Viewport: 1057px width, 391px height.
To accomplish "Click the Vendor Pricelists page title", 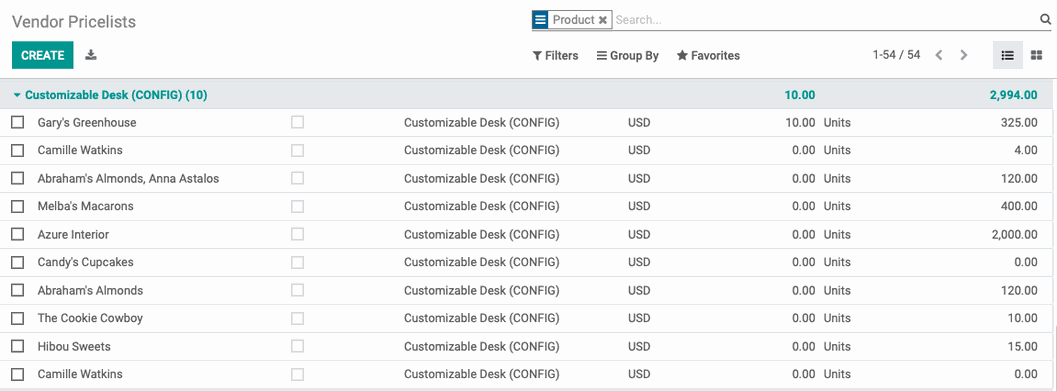I will (74, 22).
